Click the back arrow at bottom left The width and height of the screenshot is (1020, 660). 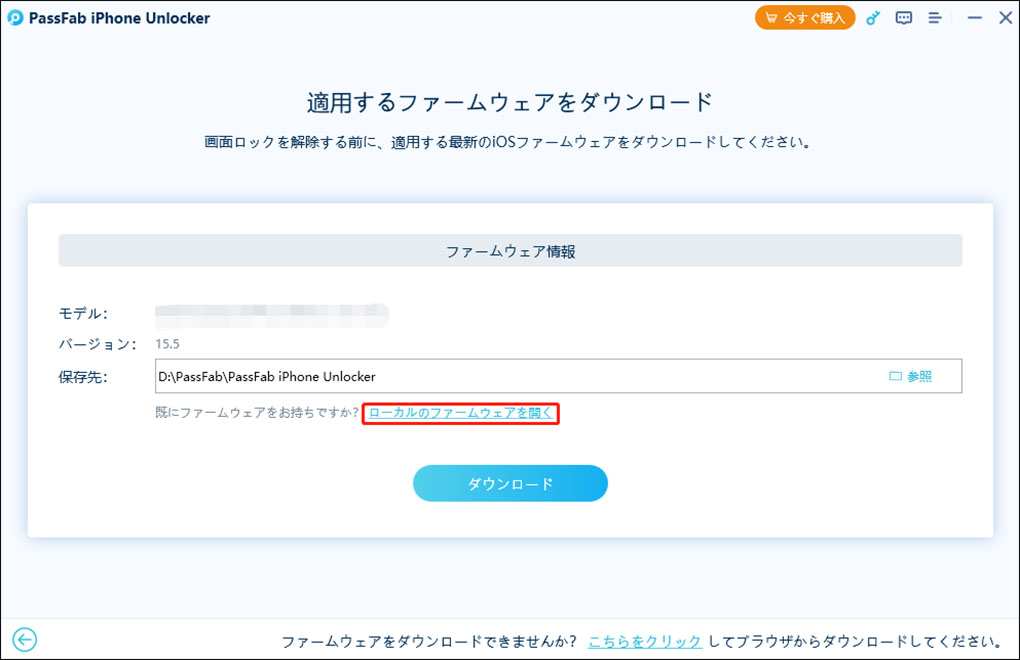point(22,641)
